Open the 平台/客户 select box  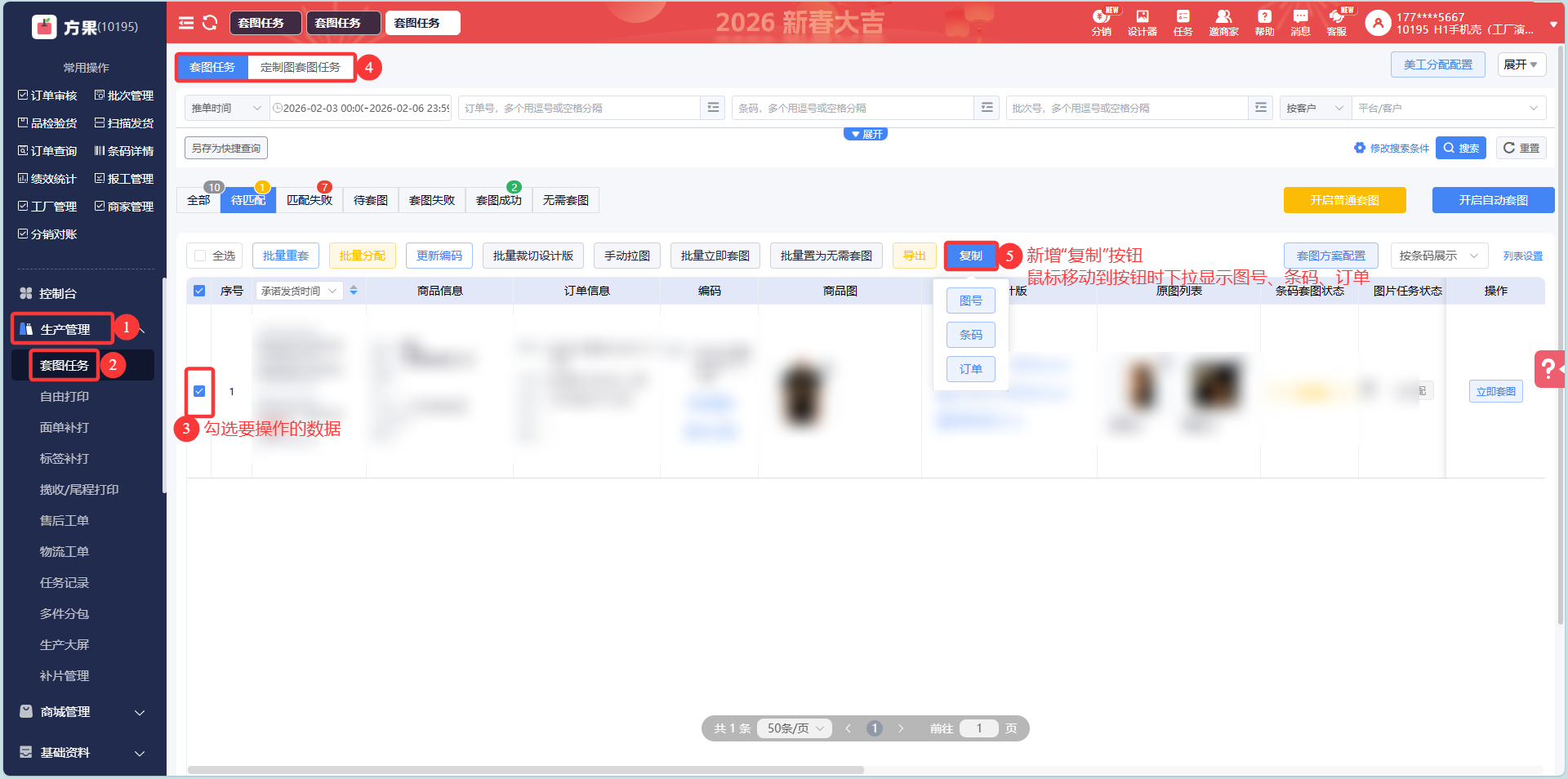tap(1449, 108)
